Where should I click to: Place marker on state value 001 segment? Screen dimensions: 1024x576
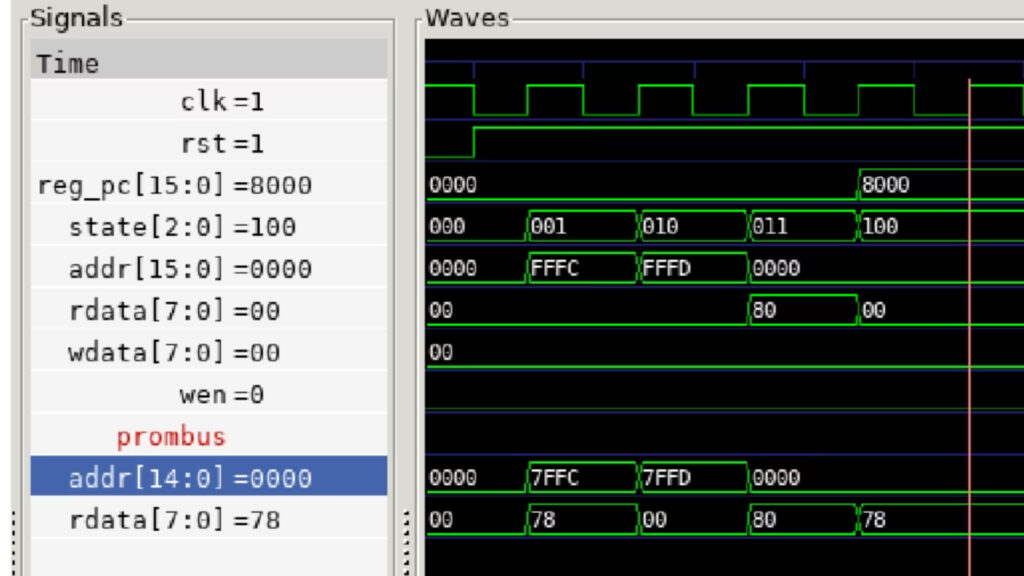click(x=581, y=227)
